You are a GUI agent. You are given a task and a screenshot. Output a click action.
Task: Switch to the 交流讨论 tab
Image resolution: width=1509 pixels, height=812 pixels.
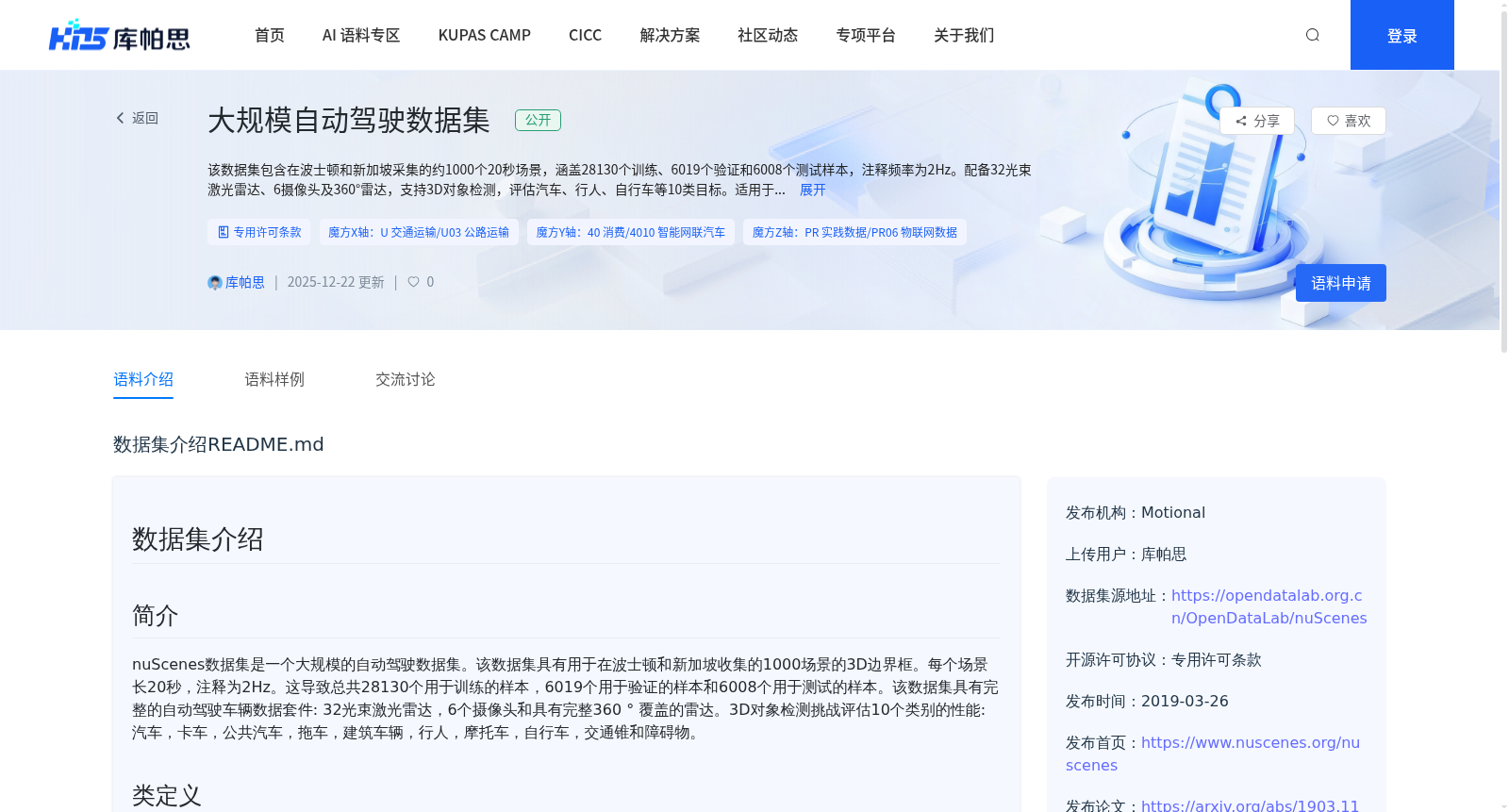406,379
